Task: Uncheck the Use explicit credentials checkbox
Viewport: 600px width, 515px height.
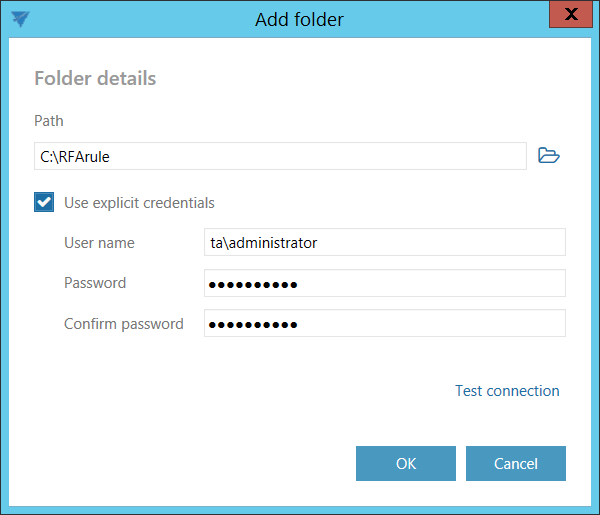Action: pos(44,203)
